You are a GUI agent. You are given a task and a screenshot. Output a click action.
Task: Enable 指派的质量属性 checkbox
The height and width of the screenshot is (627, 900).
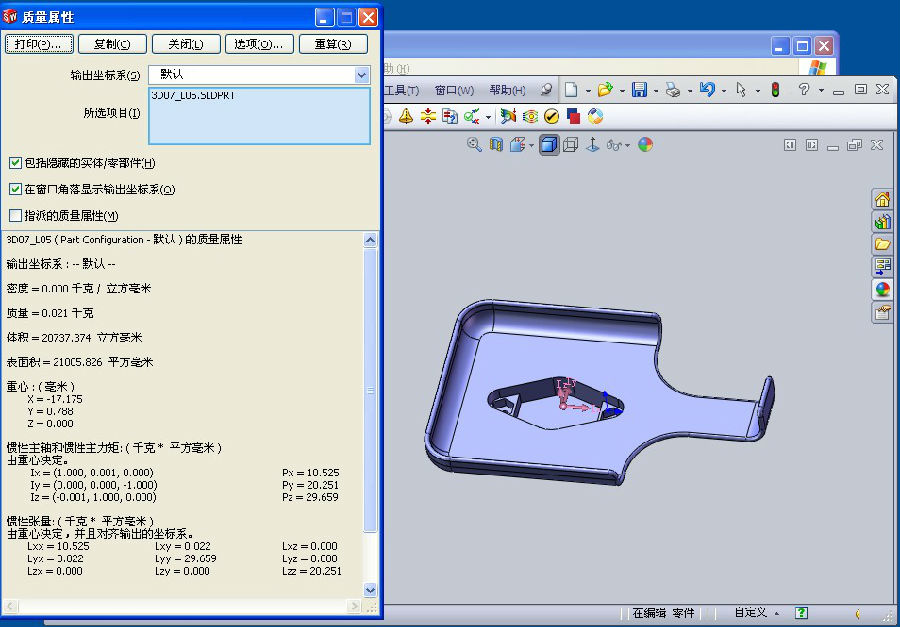click(15, 215)
